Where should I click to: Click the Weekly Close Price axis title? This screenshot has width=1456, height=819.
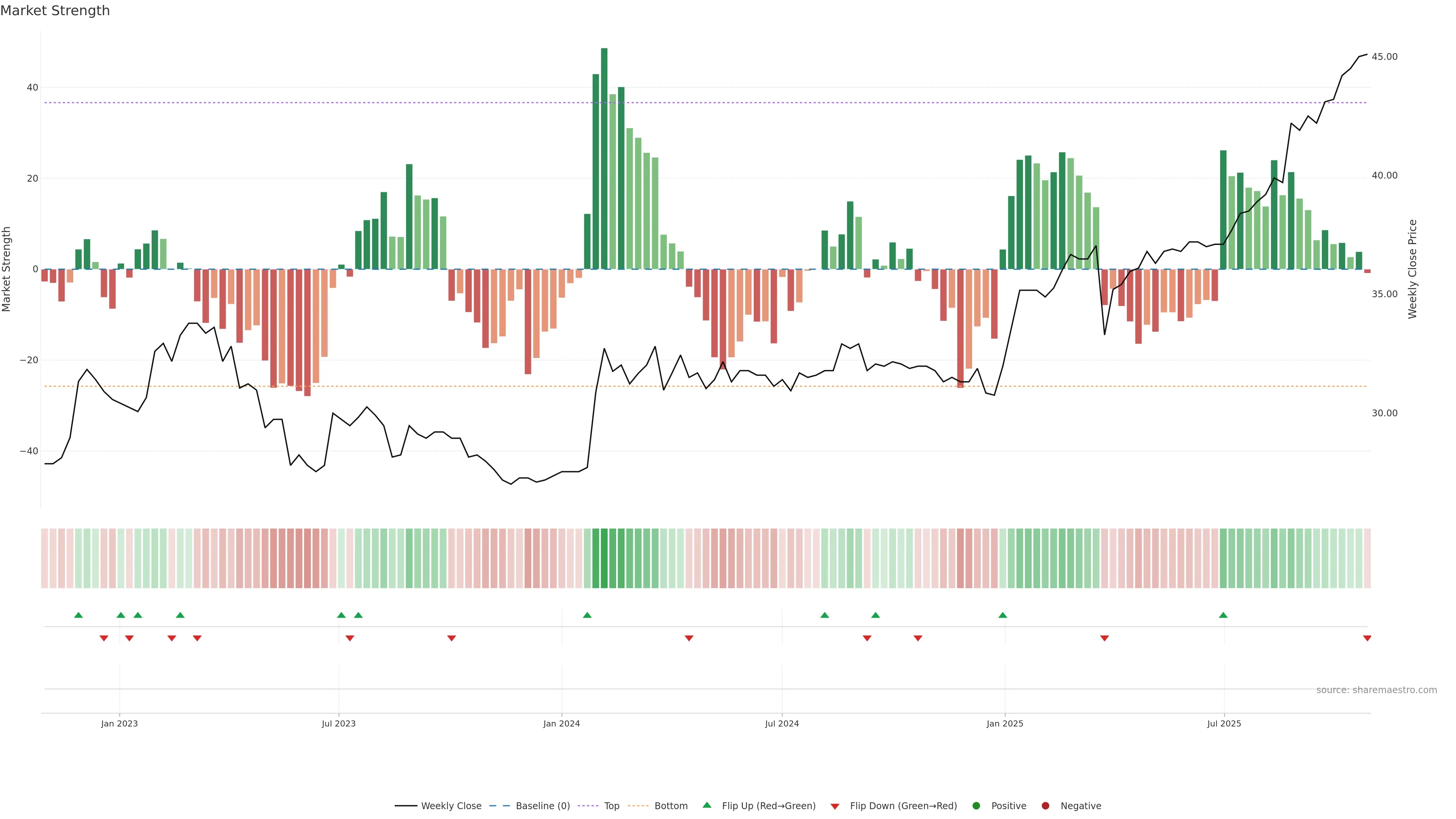(1412, 269)
